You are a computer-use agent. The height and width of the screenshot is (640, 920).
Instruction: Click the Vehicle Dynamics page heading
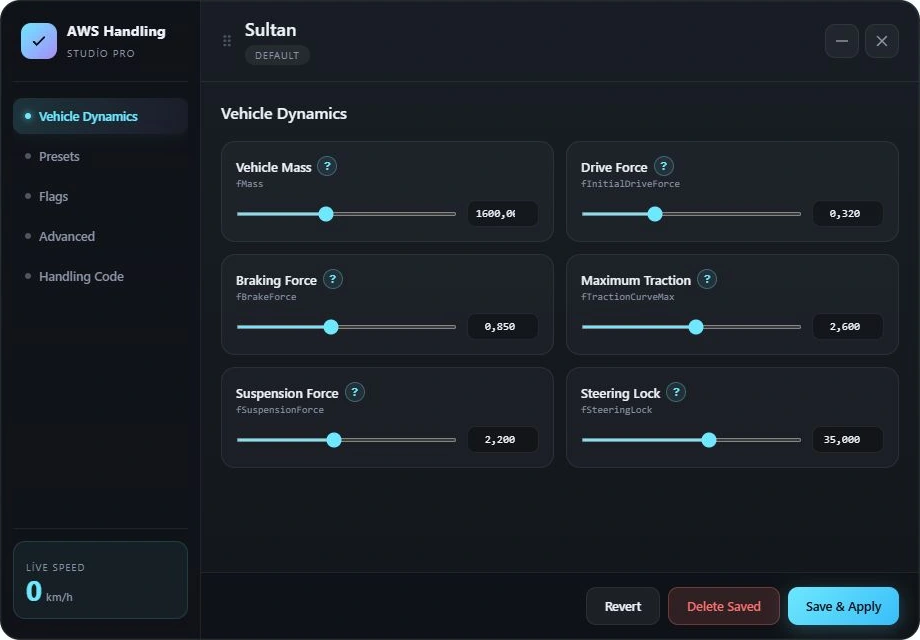pos(284,114)
